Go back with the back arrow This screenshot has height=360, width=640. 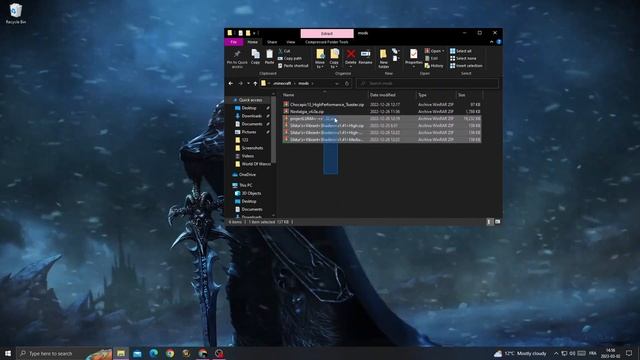pyautogui.click(x=231, y=84)
